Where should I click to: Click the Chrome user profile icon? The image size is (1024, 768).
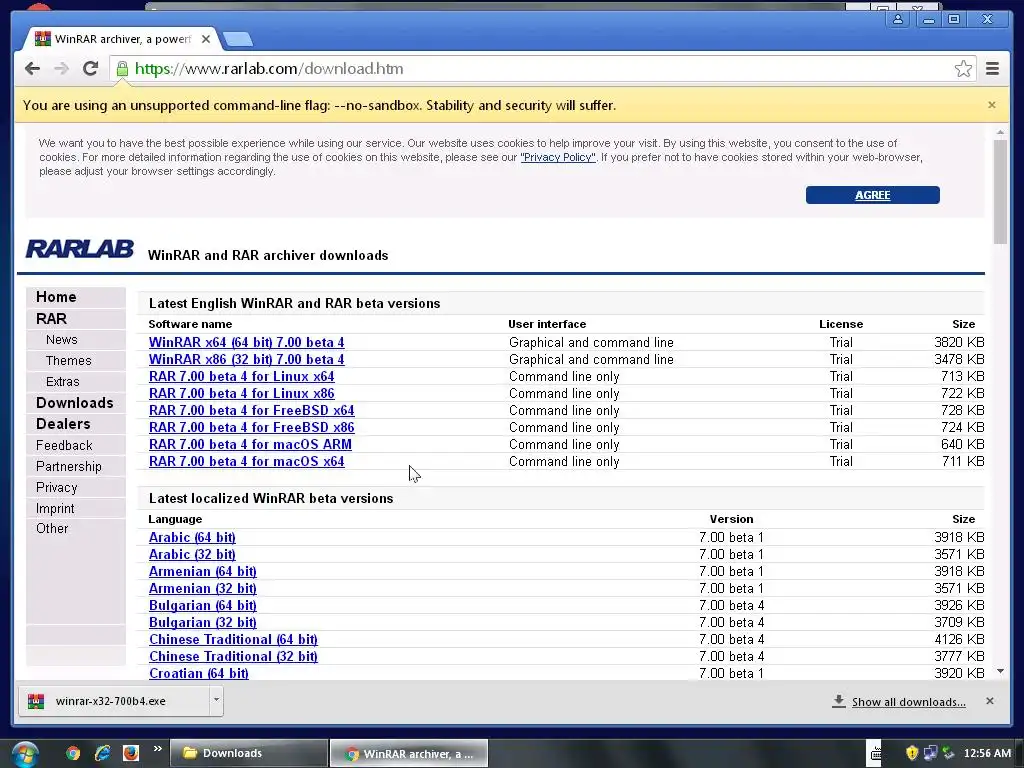point(898,20)
